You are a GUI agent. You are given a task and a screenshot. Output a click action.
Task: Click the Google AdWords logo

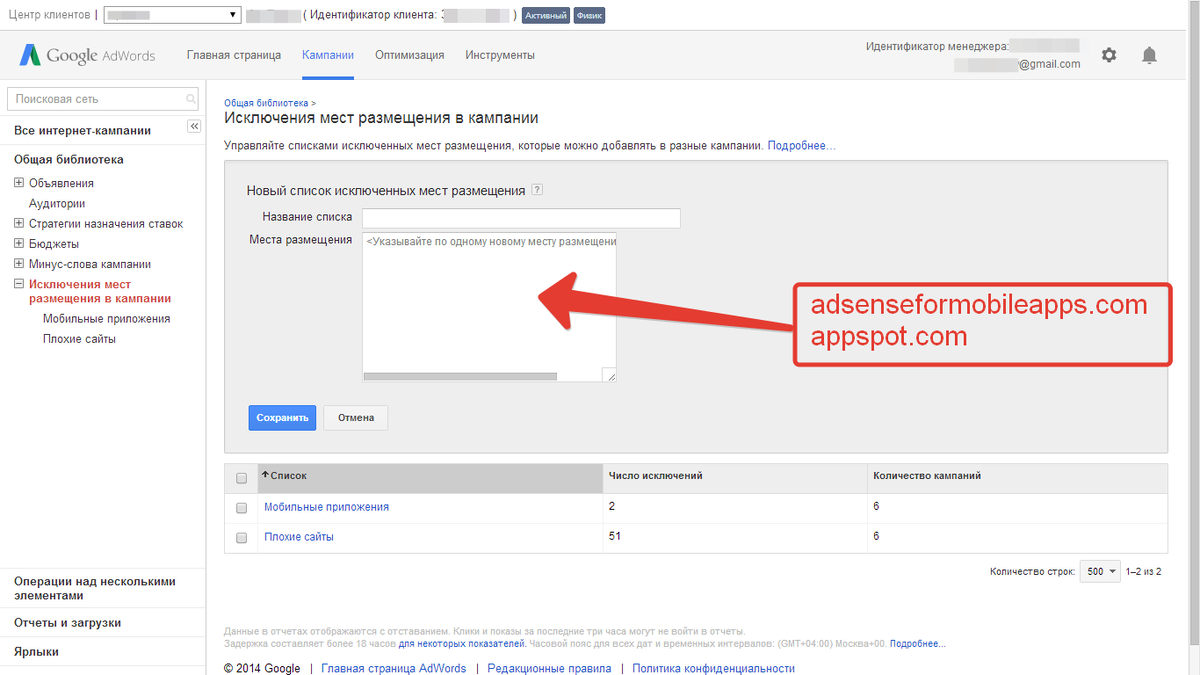click(87, 55)
